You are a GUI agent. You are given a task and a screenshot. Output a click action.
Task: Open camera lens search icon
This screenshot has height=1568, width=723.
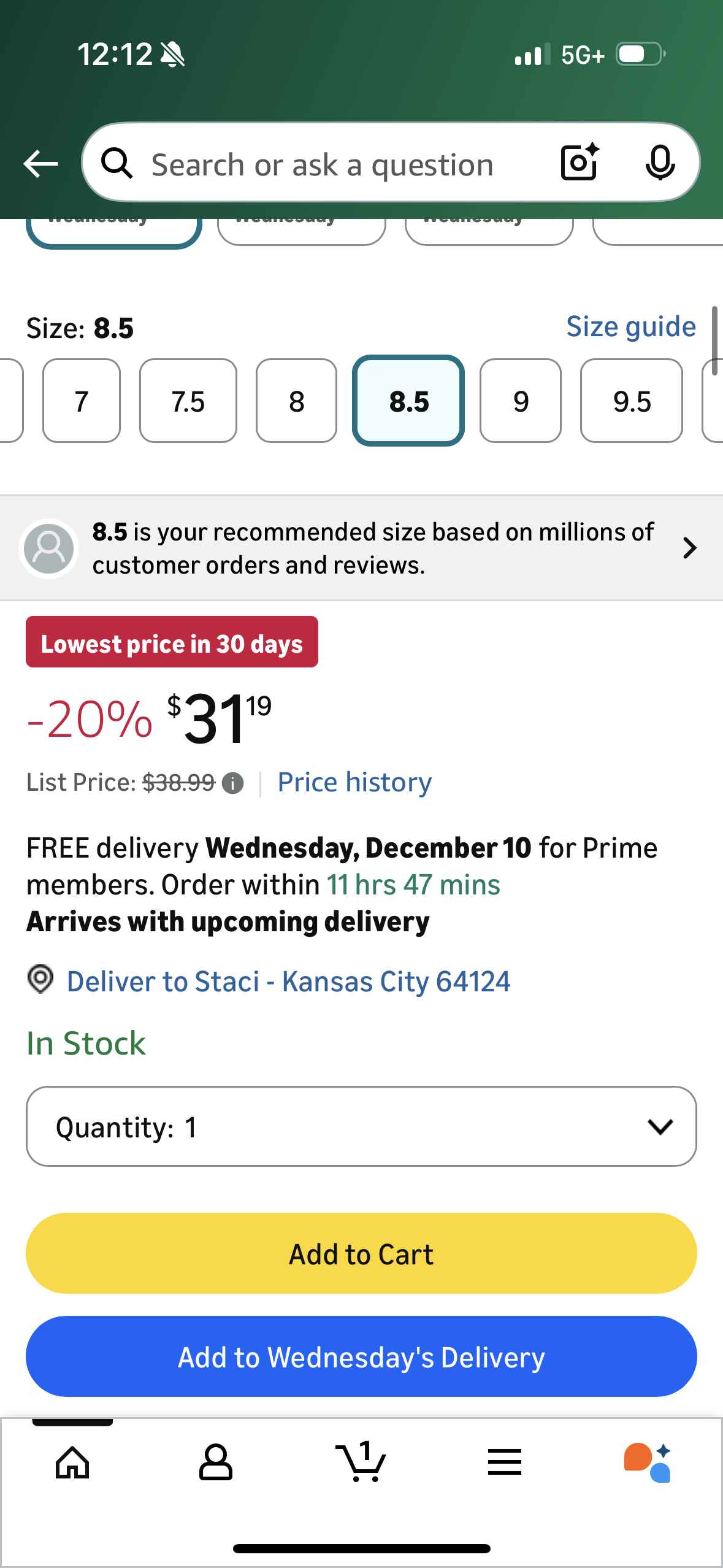tap(579, 163)
